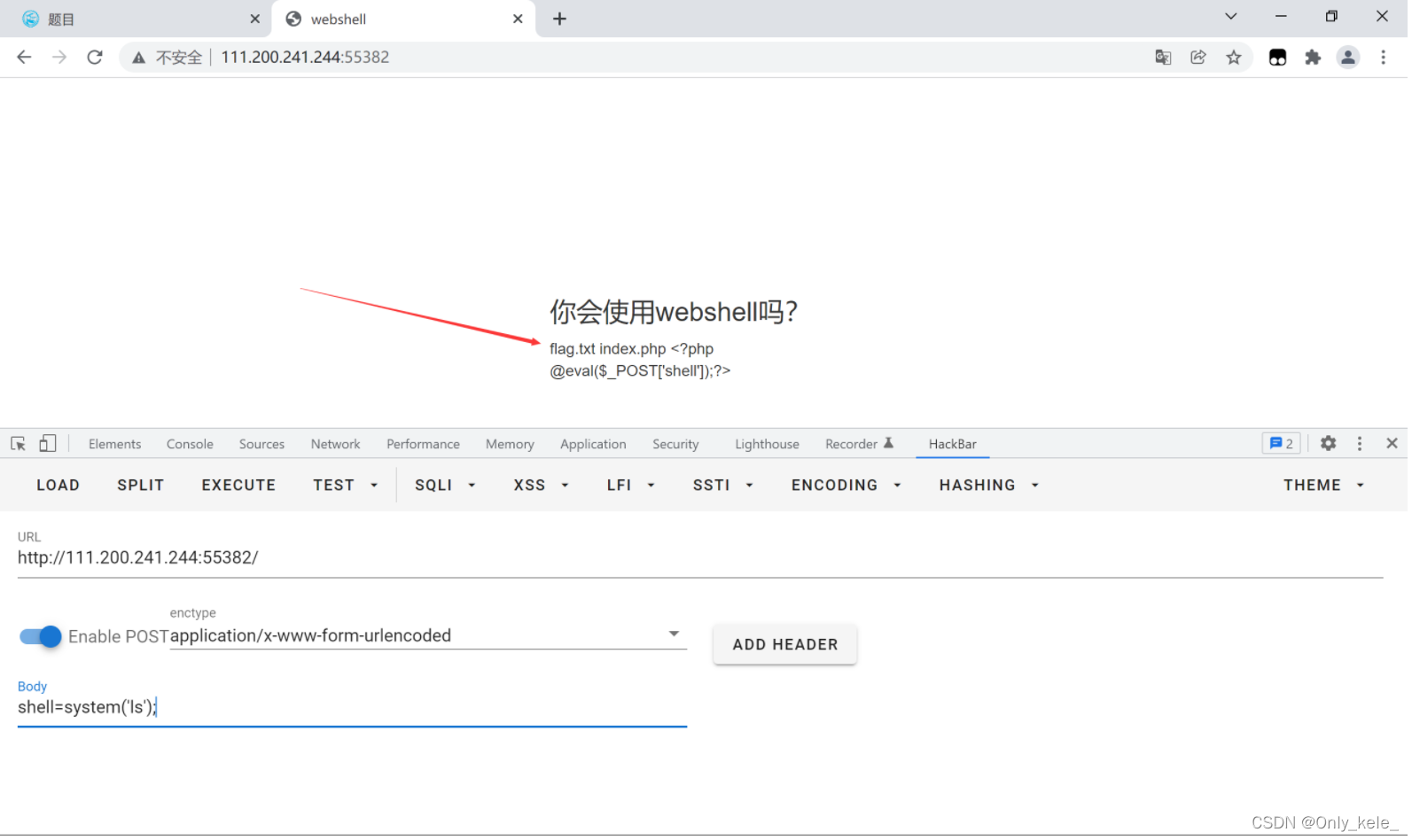Click the LOAD button in HackBar

coord(58,486)
